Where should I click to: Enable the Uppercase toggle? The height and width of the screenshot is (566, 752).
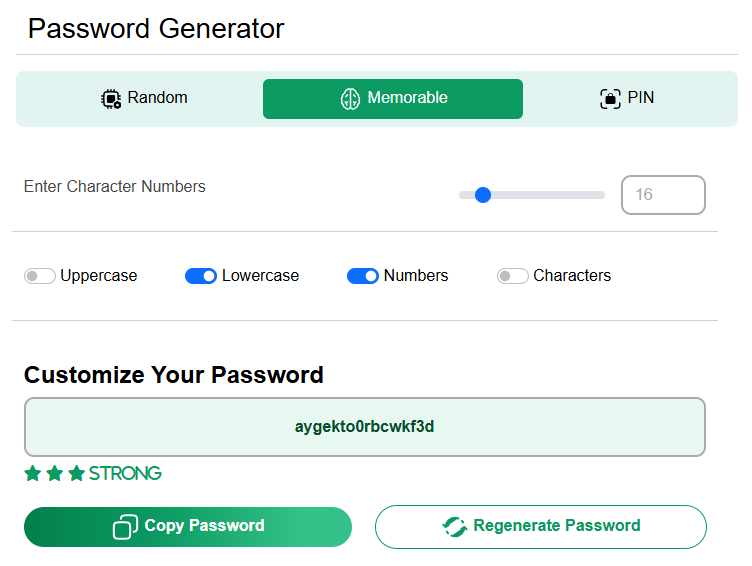coord(40,276)
